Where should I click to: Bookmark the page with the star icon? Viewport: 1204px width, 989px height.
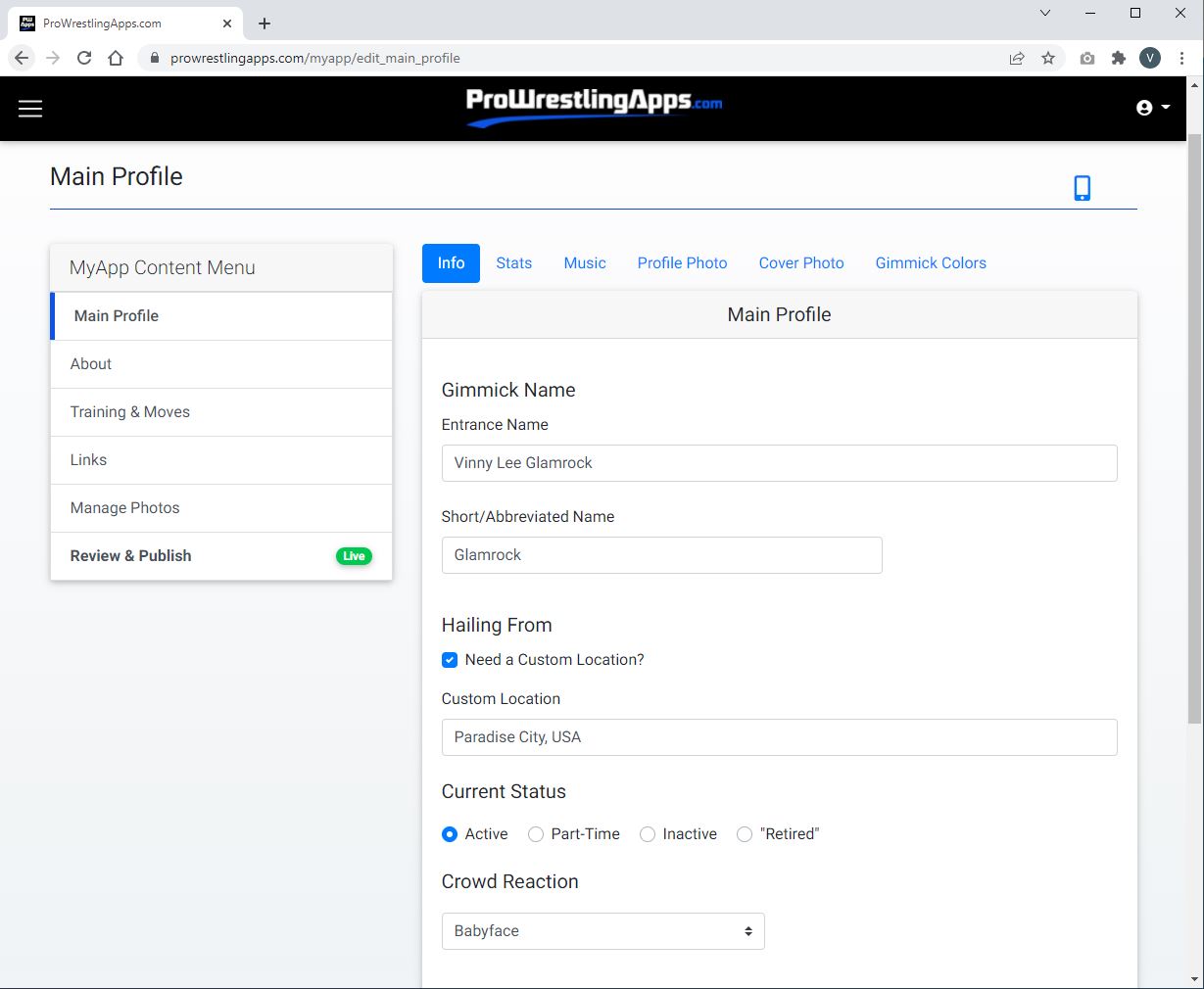[x=1049, y=58]
